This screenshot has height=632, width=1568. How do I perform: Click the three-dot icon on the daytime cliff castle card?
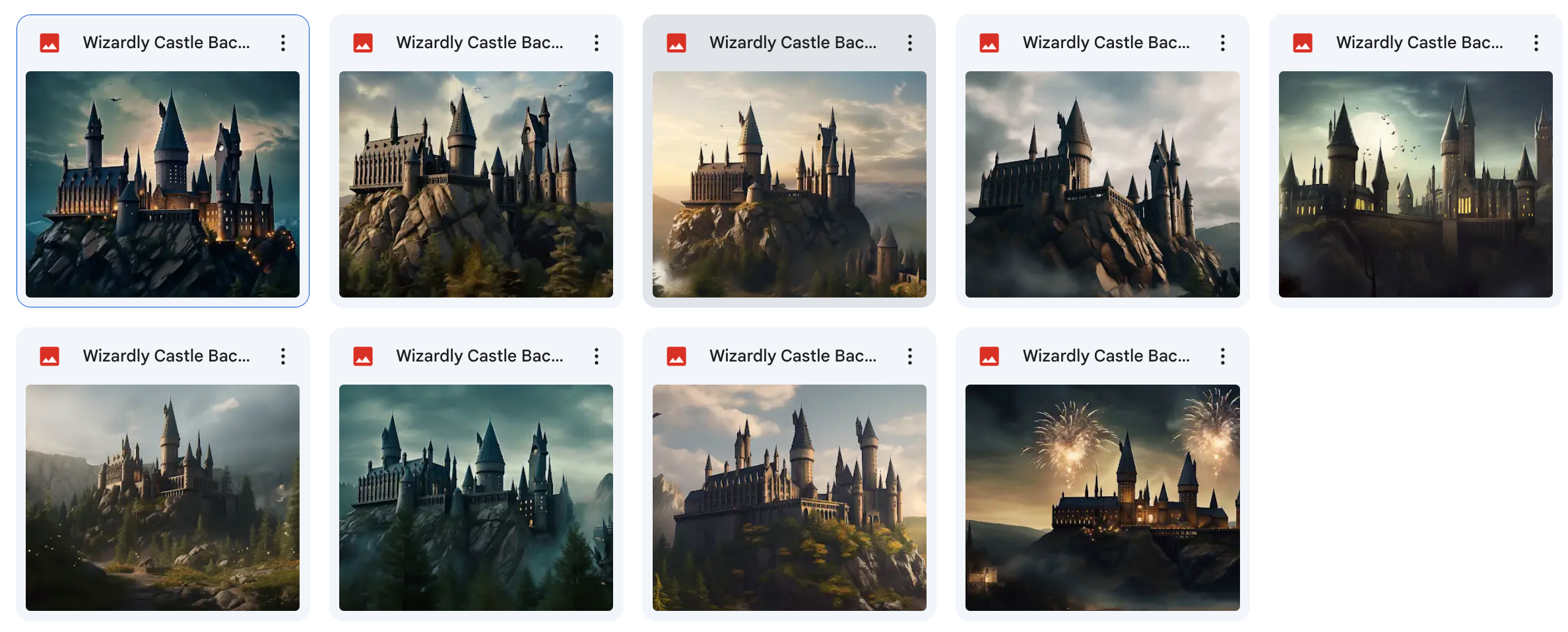coord(596,42)
